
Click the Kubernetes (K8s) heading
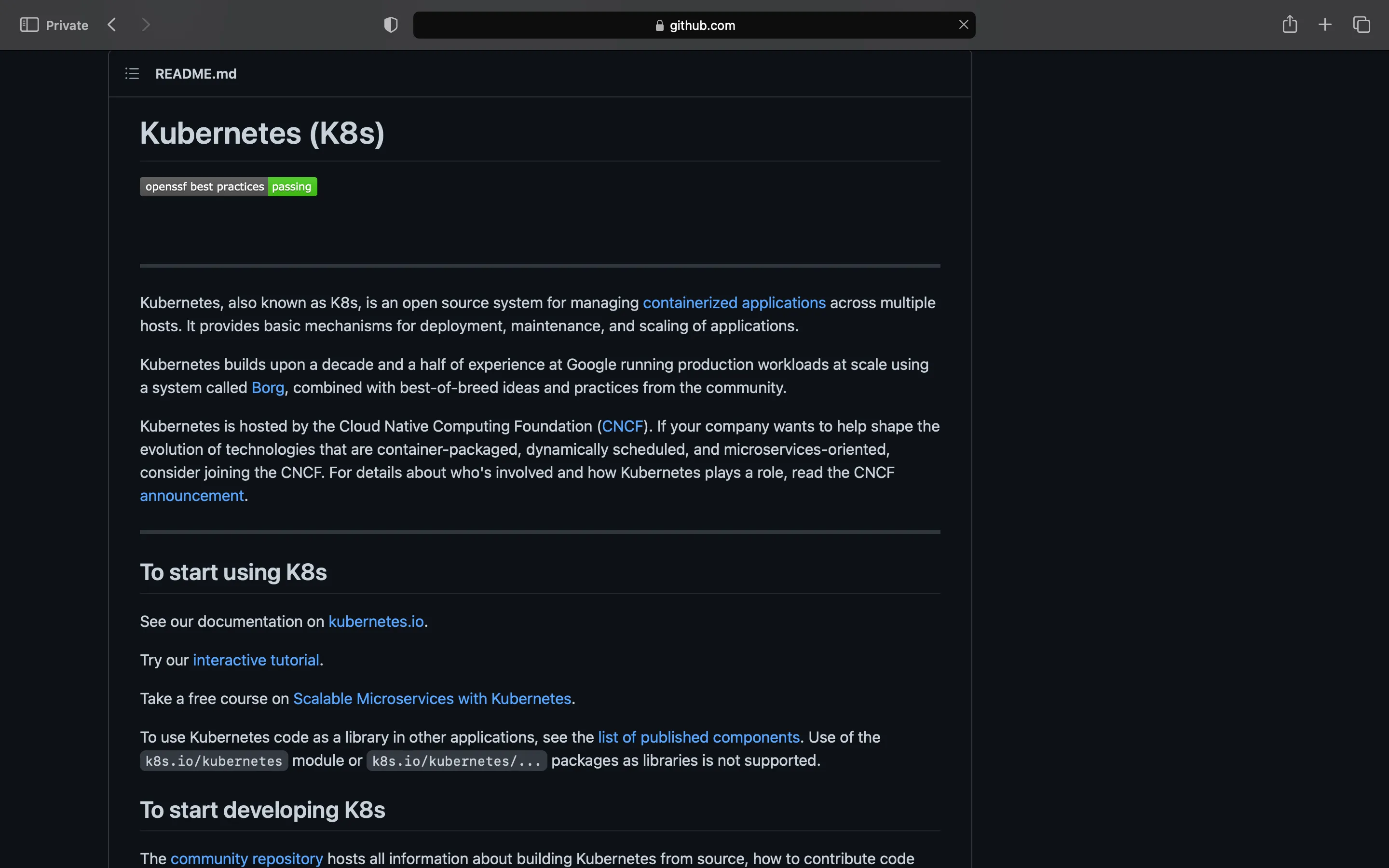coord(262,133)
